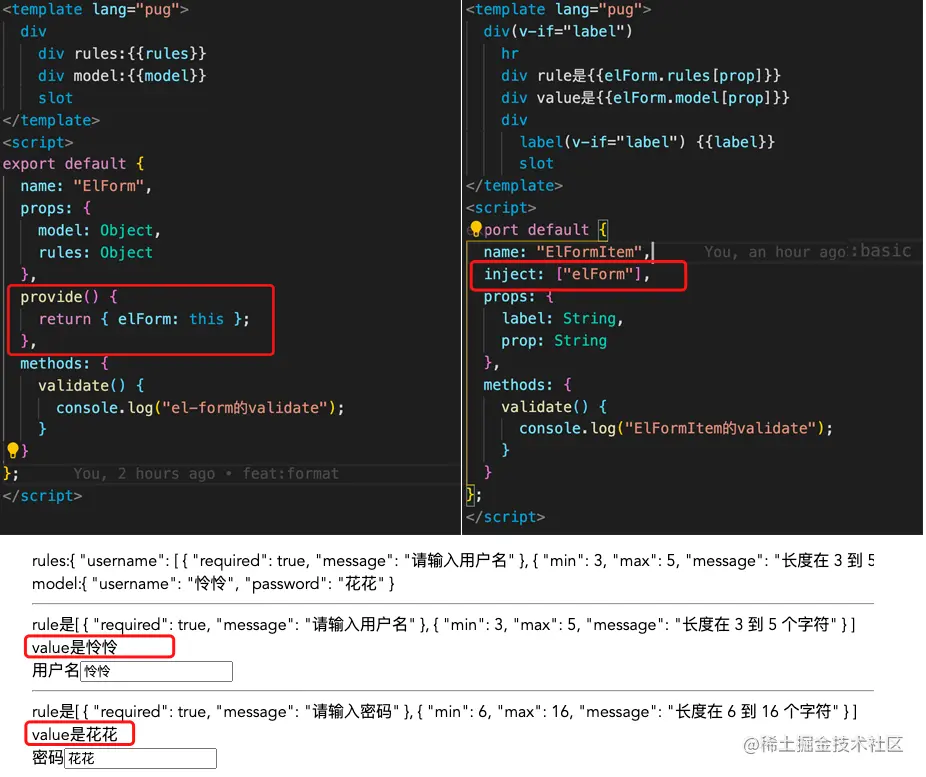Click rule text mentioning 长度在 3 到 5 个字符
The height and width of the screenshot is (777, 926).
[x=444, y=625]
